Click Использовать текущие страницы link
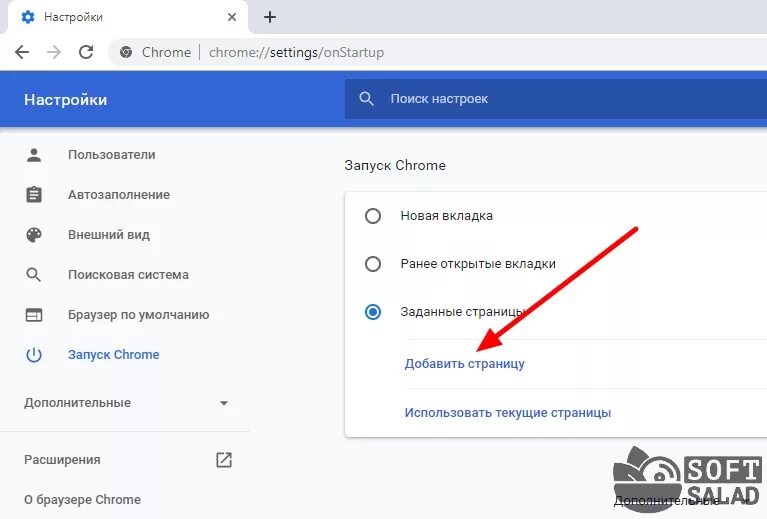 click(x=508, y=413)
